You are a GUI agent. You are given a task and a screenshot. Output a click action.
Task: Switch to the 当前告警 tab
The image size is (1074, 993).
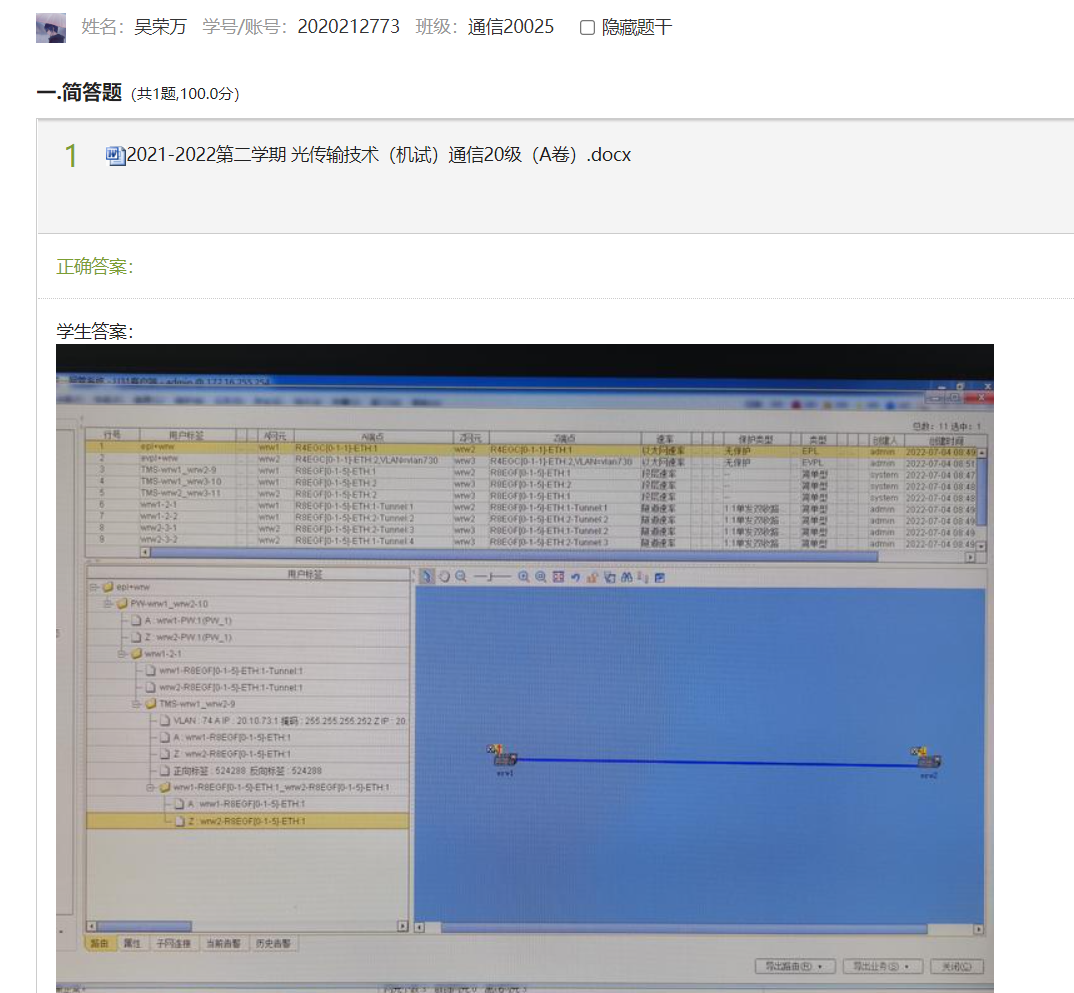click(x=222, y=943)
